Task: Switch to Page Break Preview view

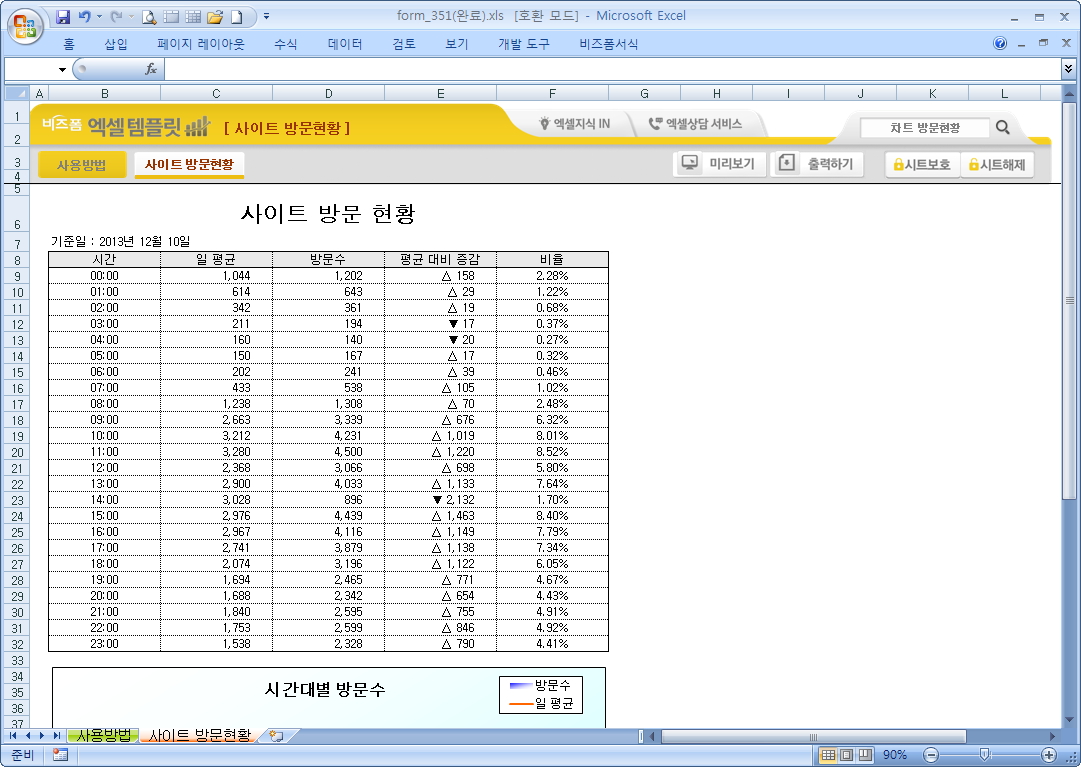Action: pos(865,755)
